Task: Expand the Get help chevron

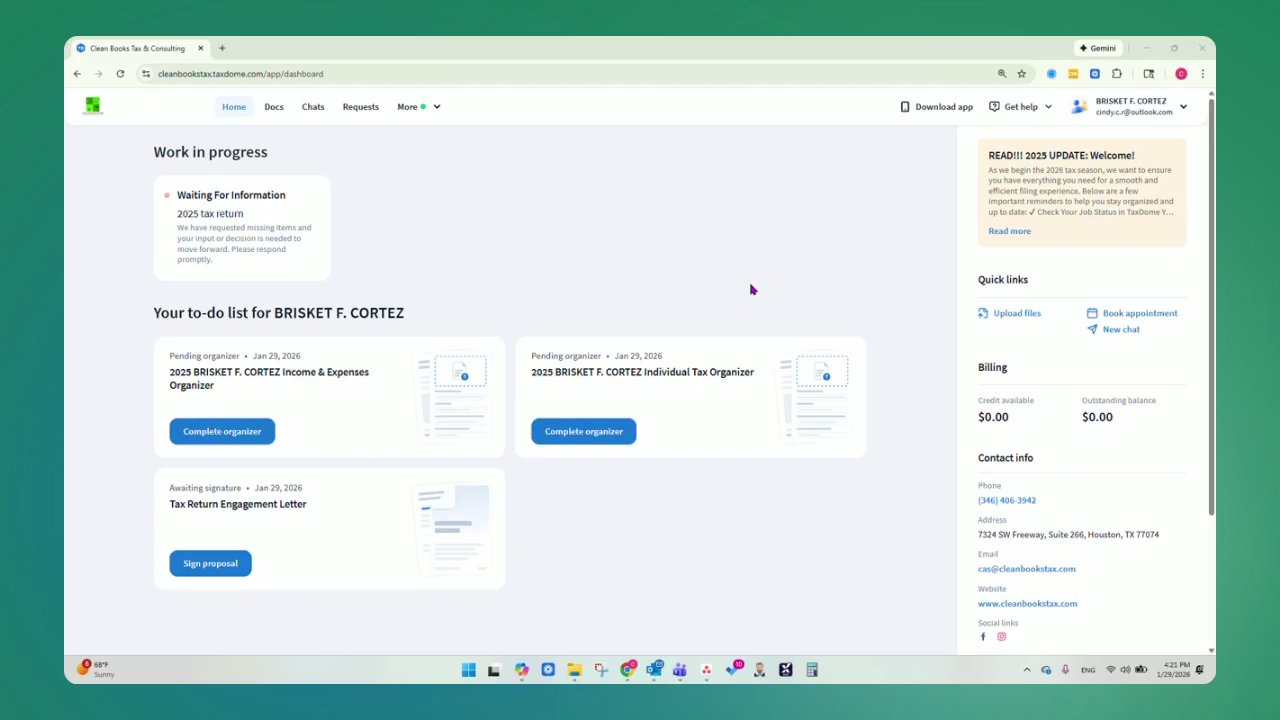Action: coord(1048,107)
